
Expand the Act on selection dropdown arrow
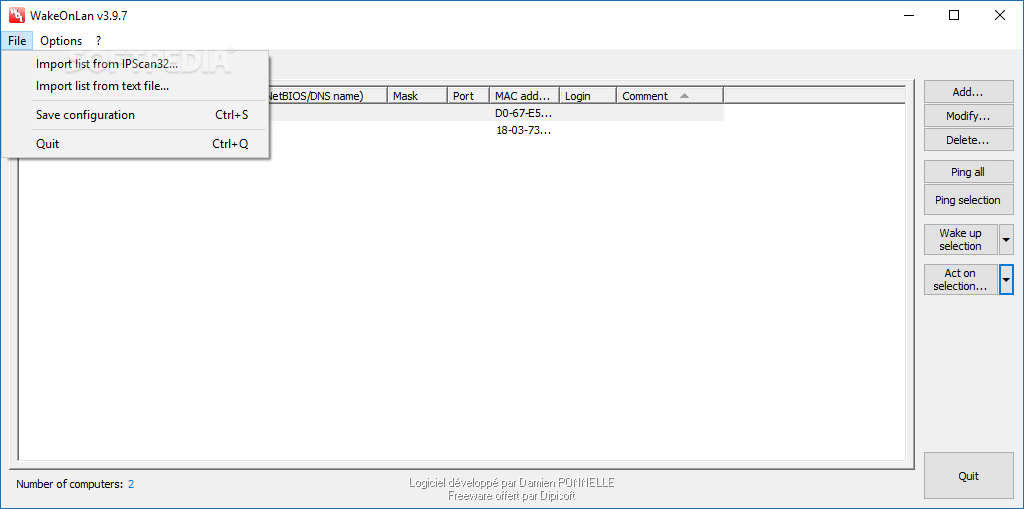tap(1006, 280)
